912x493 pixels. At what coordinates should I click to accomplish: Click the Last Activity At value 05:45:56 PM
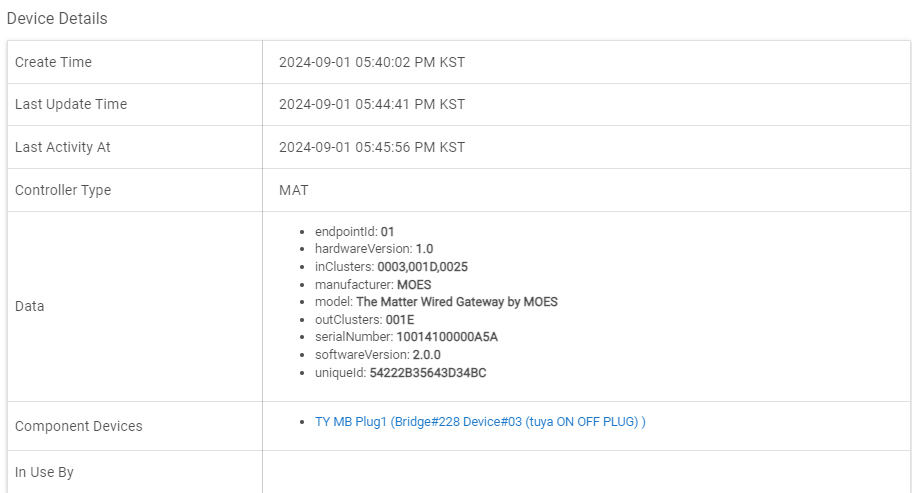tap(371, 147)
